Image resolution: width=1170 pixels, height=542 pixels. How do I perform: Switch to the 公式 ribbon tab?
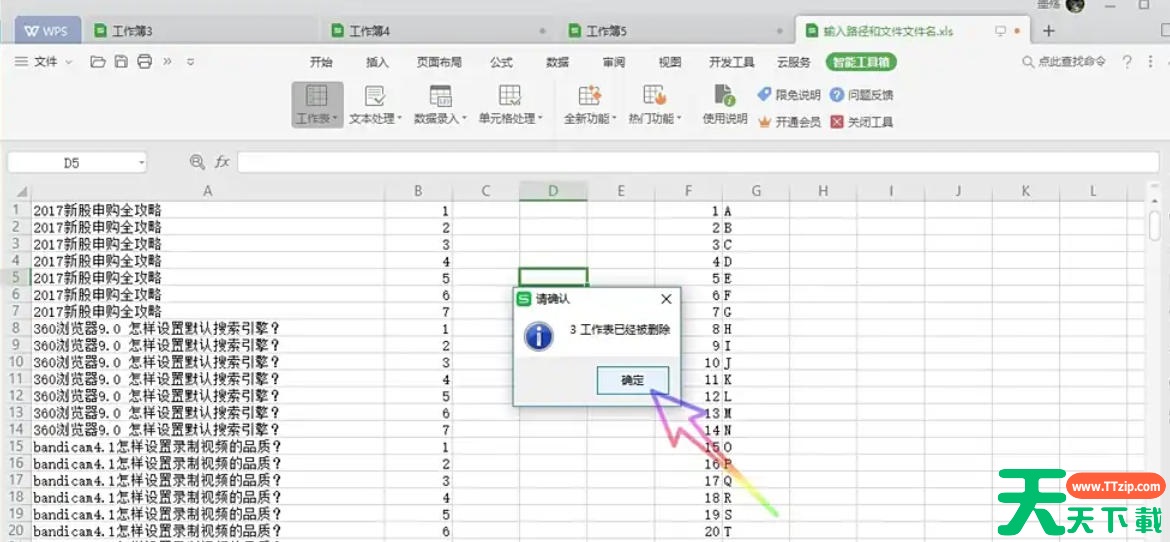501,63
